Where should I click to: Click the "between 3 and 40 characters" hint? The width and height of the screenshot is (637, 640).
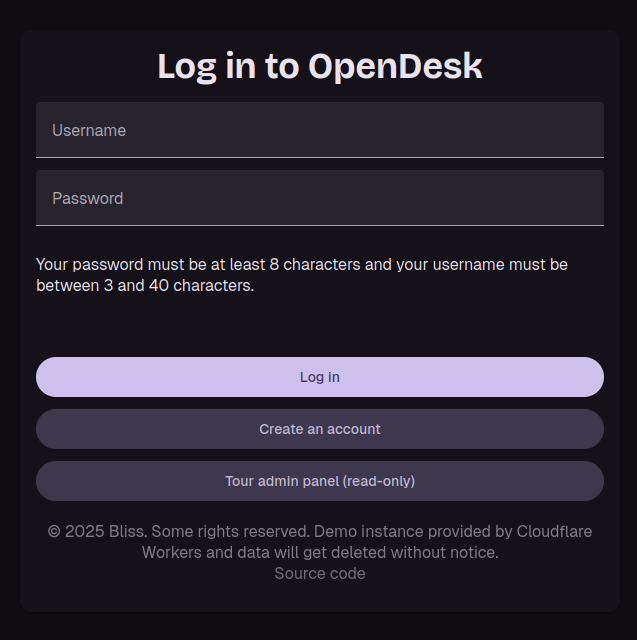(x=145, y=286)
